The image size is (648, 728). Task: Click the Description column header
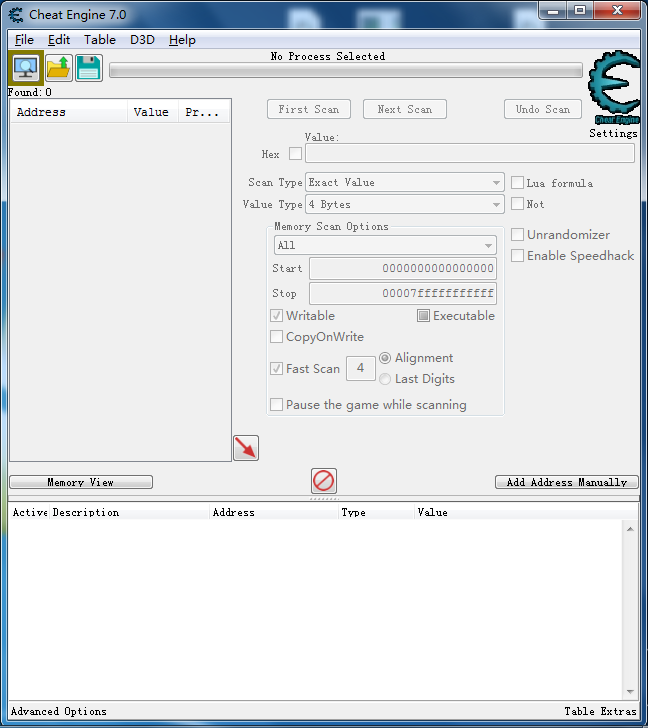point(130,513)
